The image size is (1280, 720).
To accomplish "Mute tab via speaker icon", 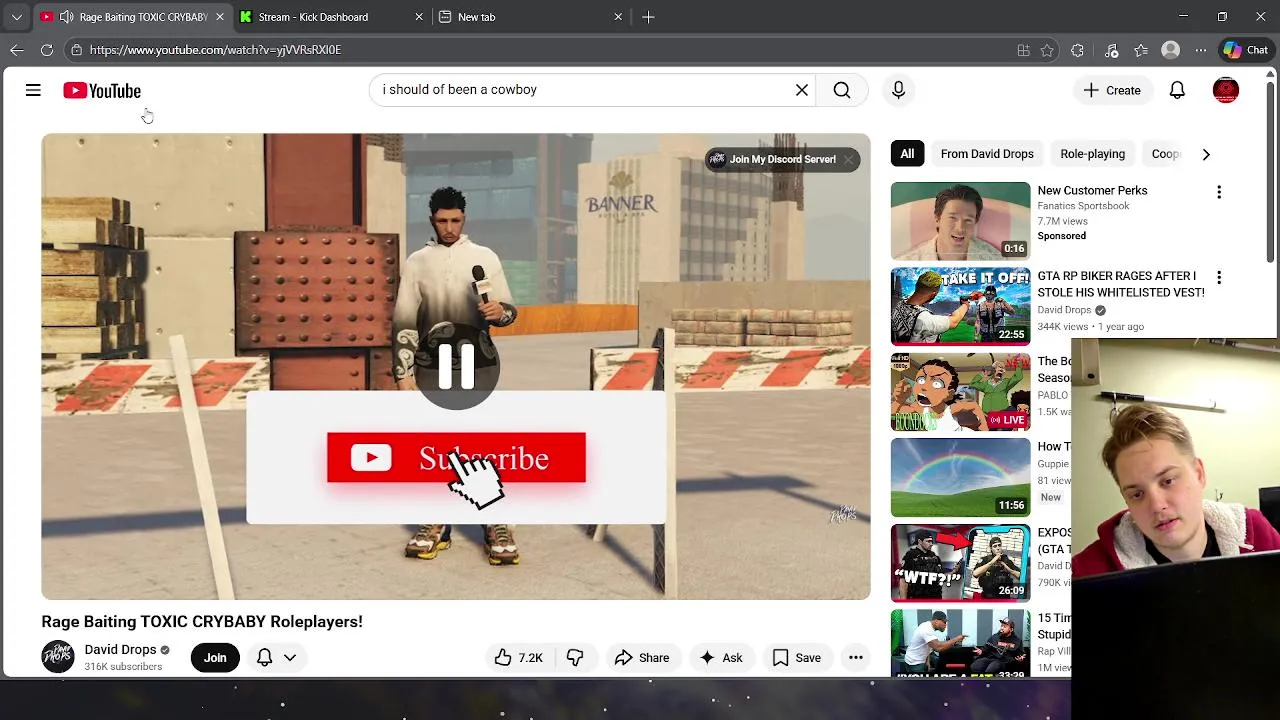I will pos(66,17).
